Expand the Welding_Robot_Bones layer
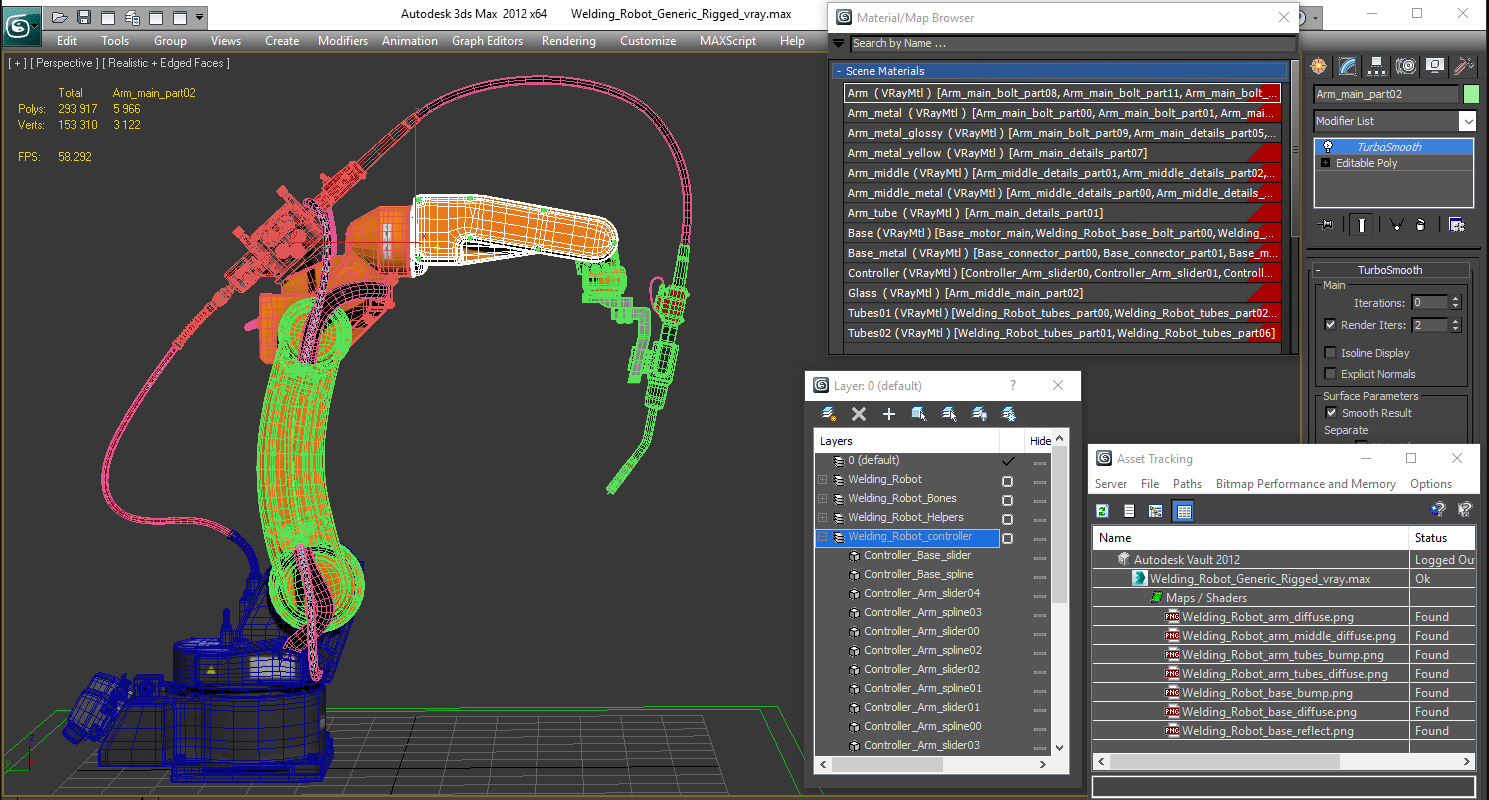1489x800 pixels. click(822, 499)
